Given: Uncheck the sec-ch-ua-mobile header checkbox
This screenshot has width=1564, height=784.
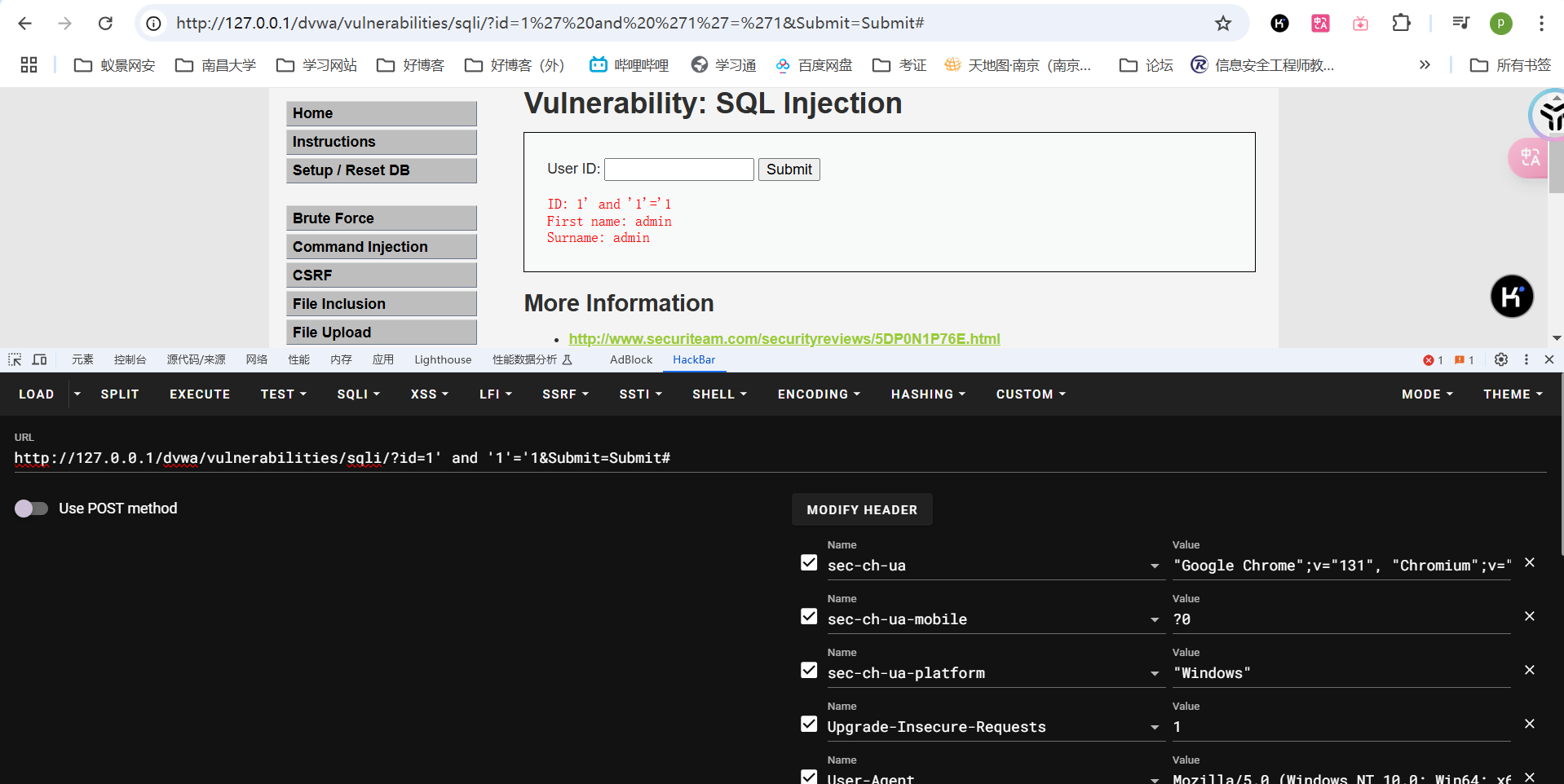Looking at the screenshot, I should pyautogui.click(x=809, y=616).
